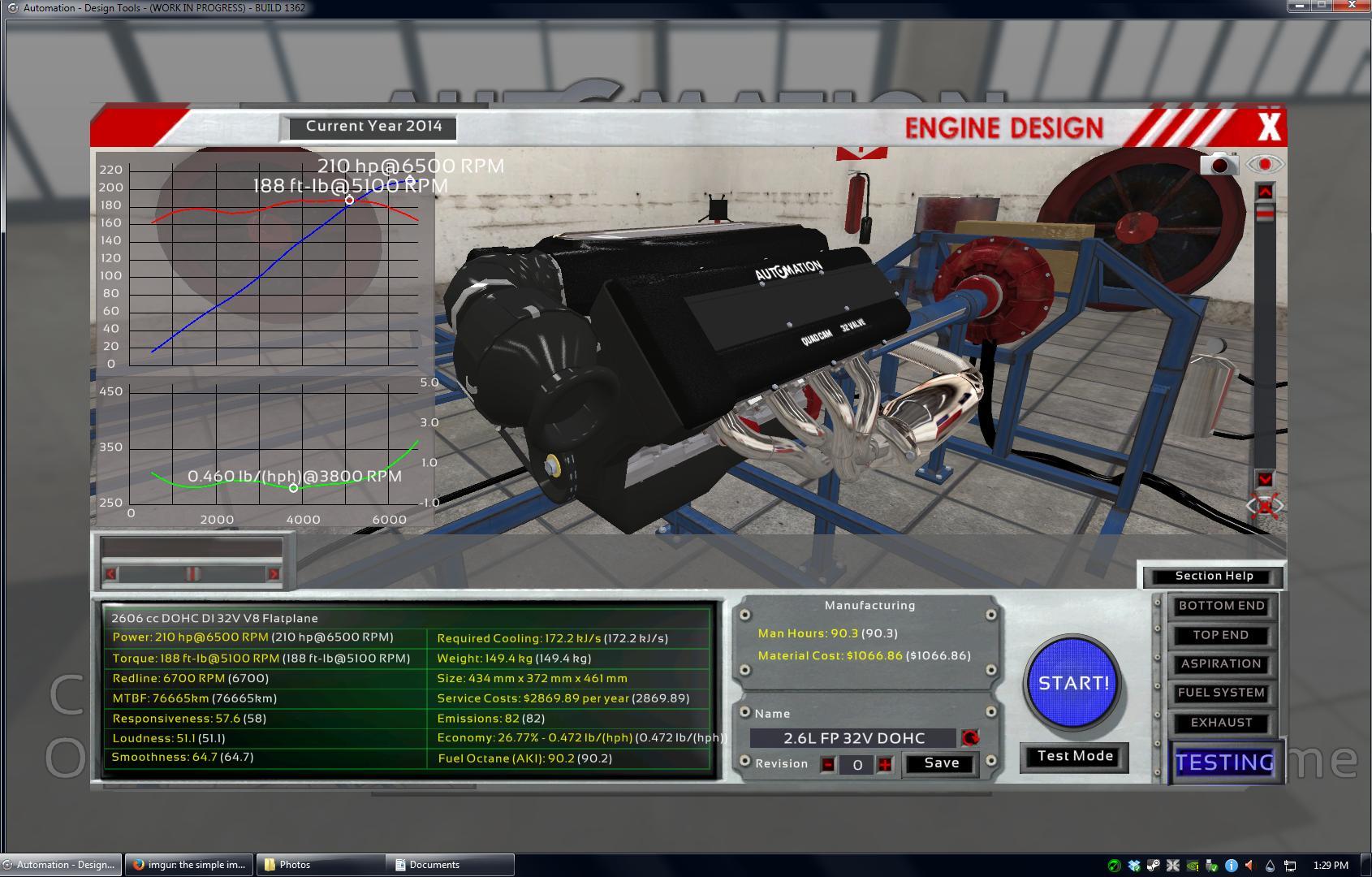Click the revision number field
Viewport: 1372px width, 877px height.
click(x=856, y=764)
